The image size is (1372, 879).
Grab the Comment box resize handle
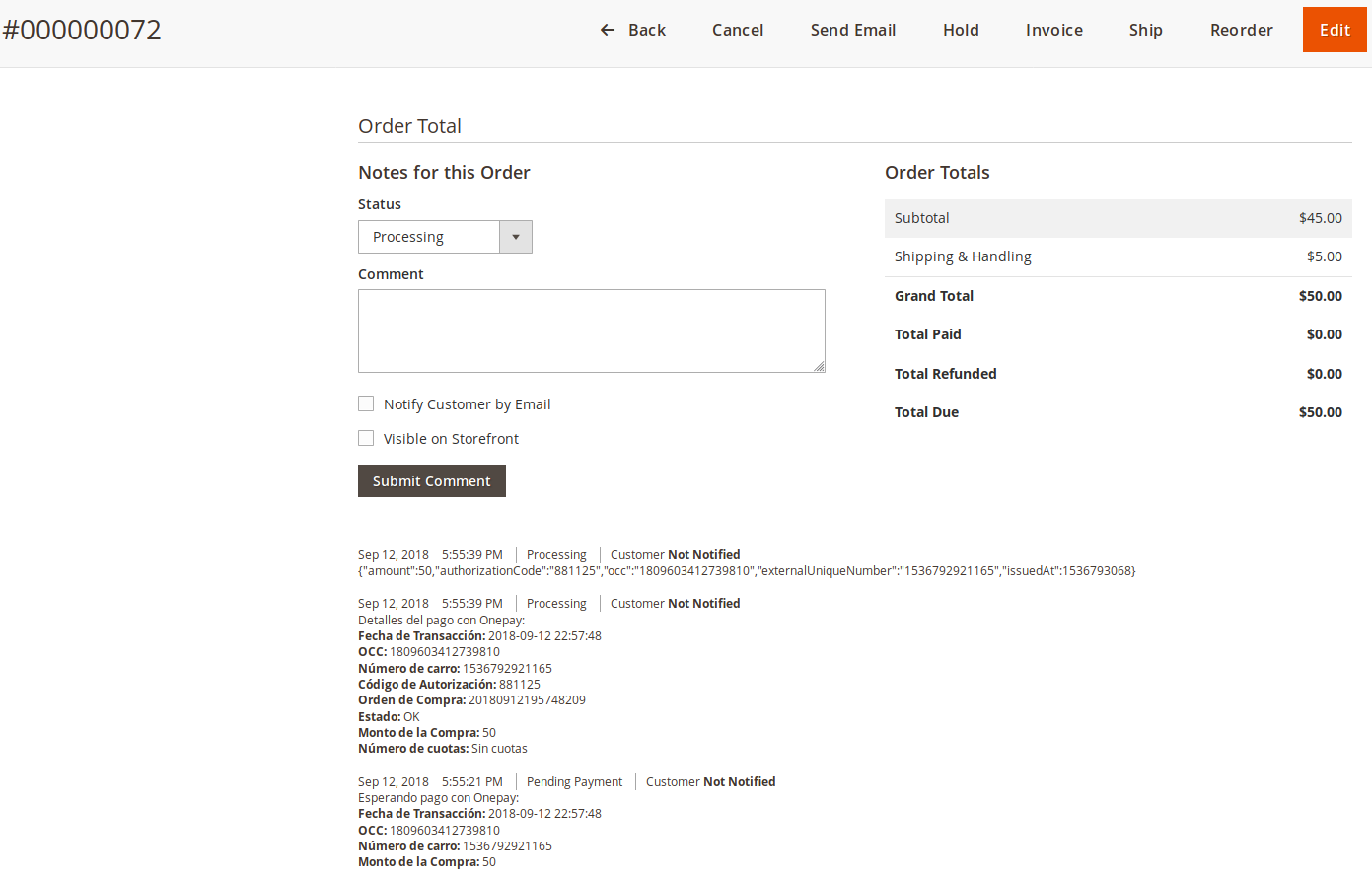(819, 366)
